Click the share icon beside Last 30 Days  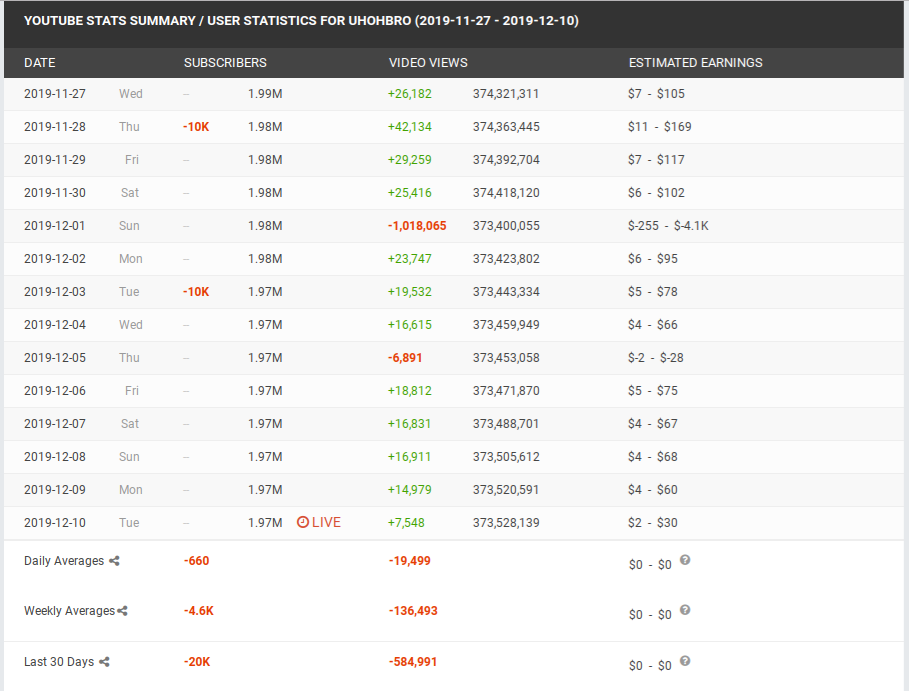(x=104, y=661)
